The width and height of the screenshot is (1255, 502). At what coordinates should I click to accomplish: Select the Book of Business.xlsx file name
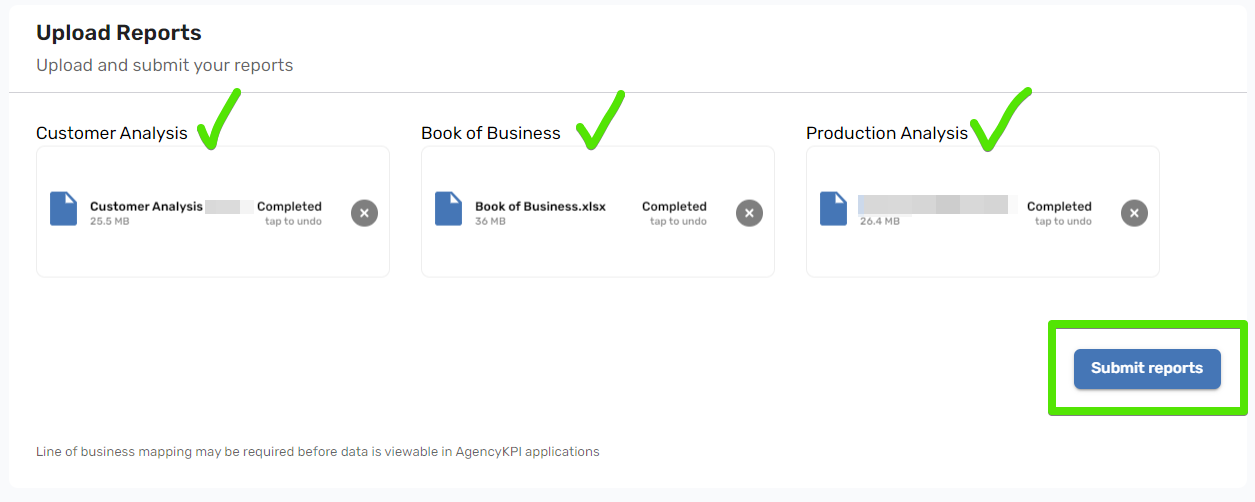point(540,207)
